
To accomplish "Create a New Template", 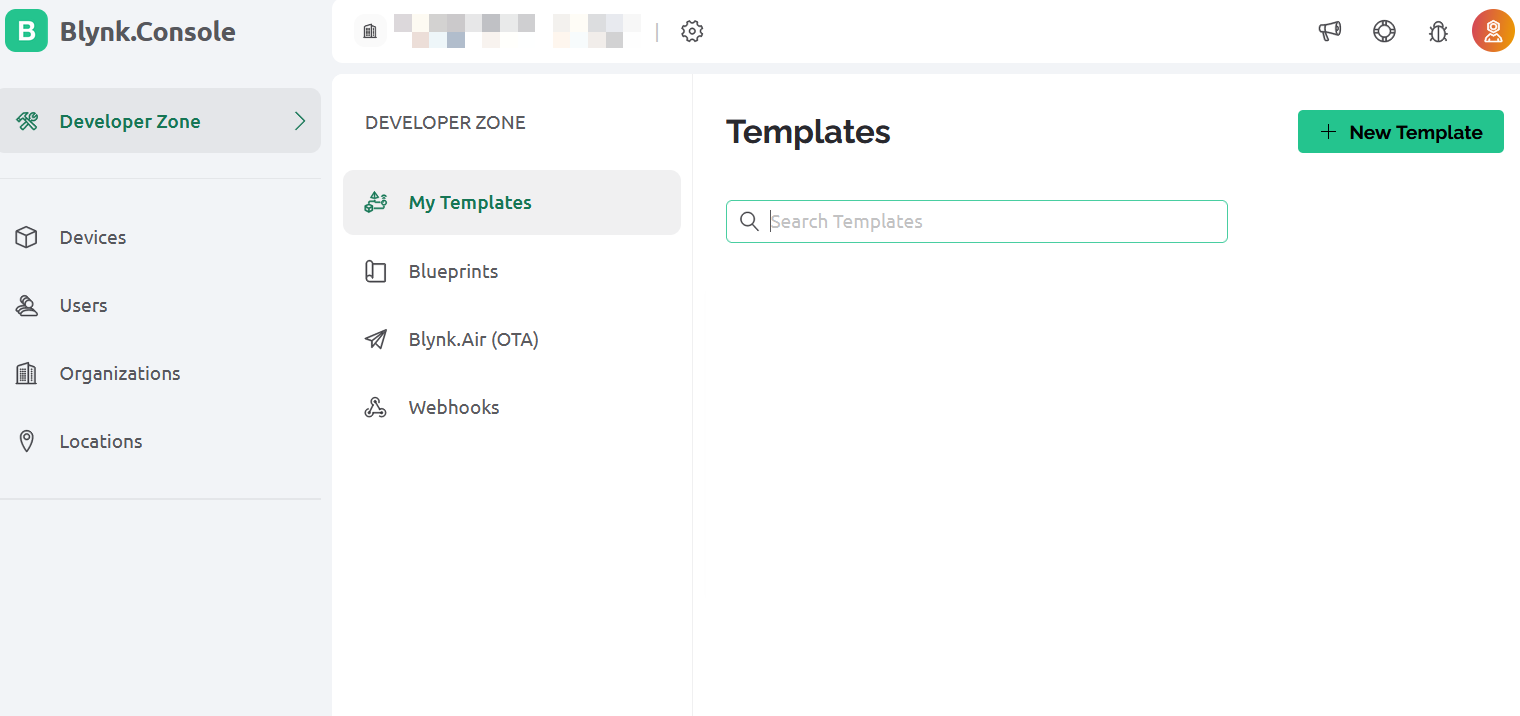I will point(1401,132).
